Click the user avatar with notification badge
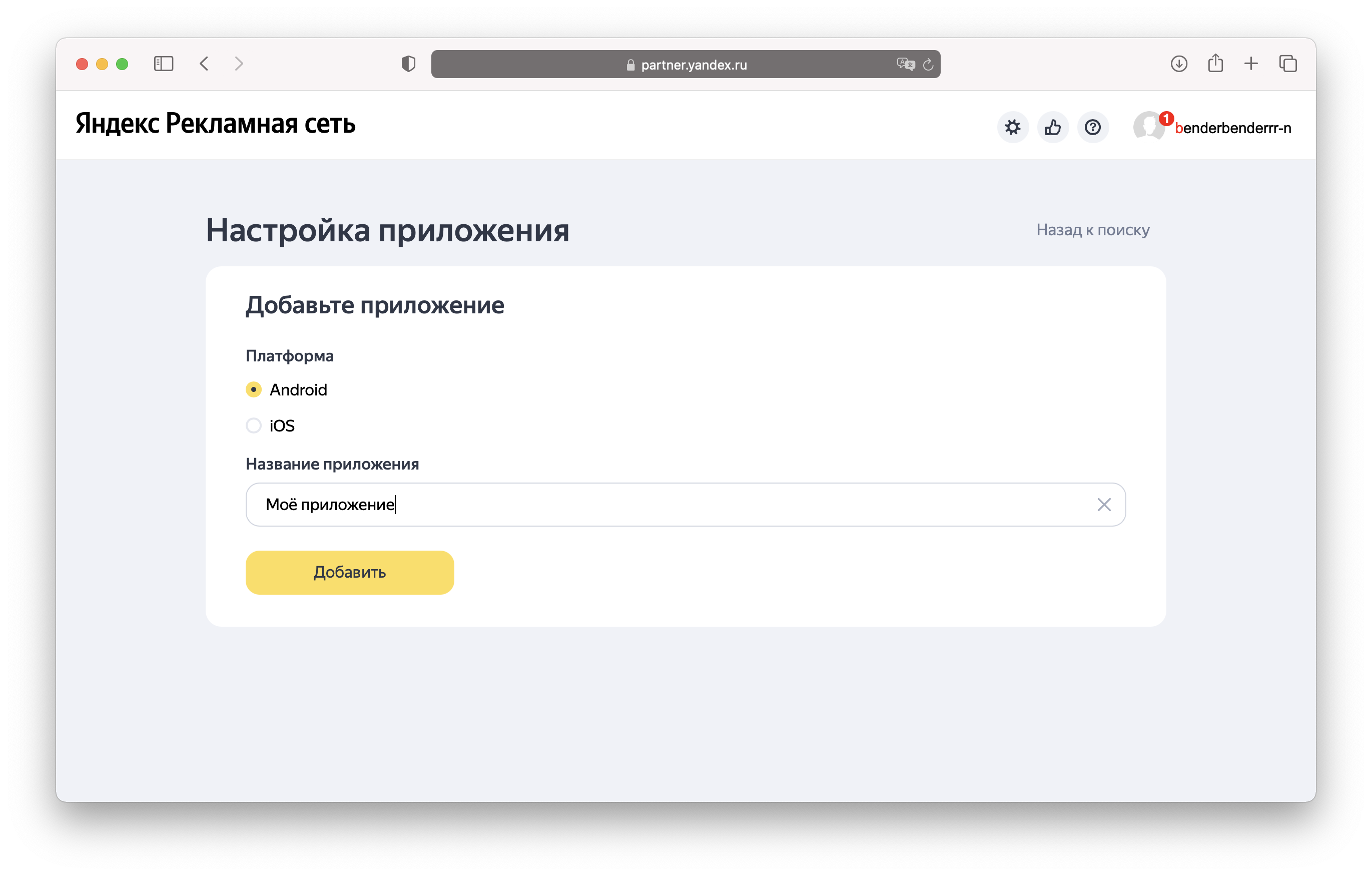The width and height of the screenshot is (1372, 876). (1149, 126)
